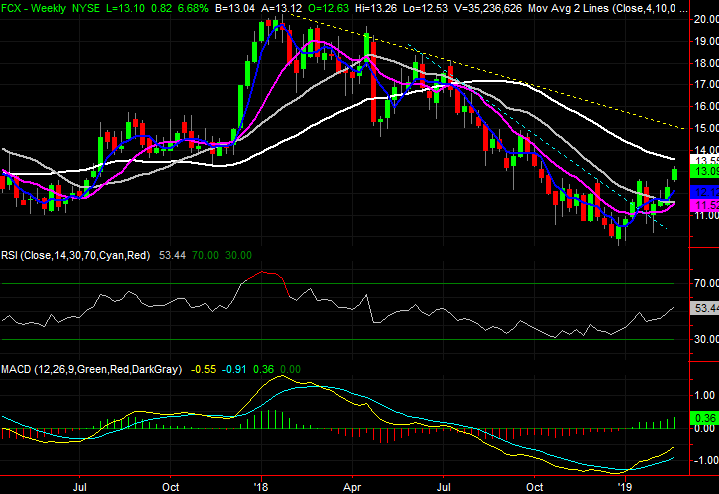Click the white 13.55 moving average tag
719x494 pixels.
pyautogui.click(x=705, y=160)
